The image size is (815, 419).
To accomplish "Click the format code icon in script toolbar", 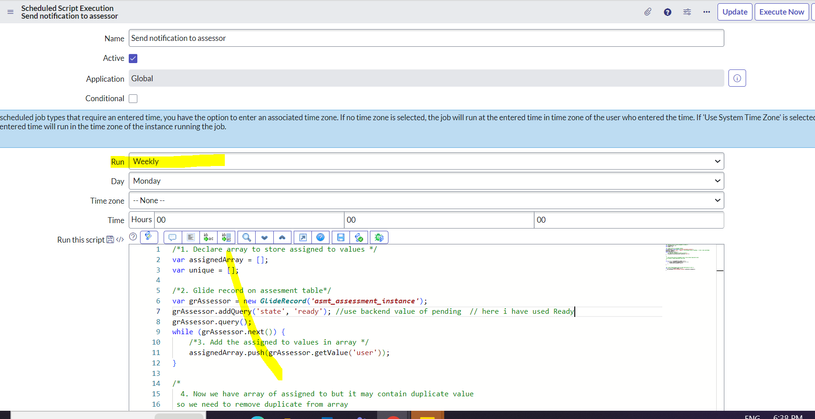I will pyautogui.click(x=190, y=237).
